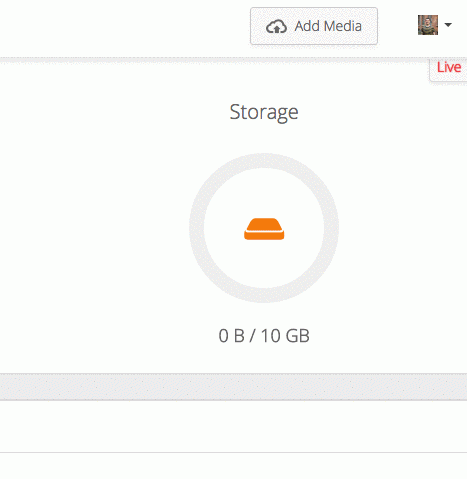Click the cloud upload icon
This screenshot has height=479, width=467.
pyautogui.click(x=276, y=27)
